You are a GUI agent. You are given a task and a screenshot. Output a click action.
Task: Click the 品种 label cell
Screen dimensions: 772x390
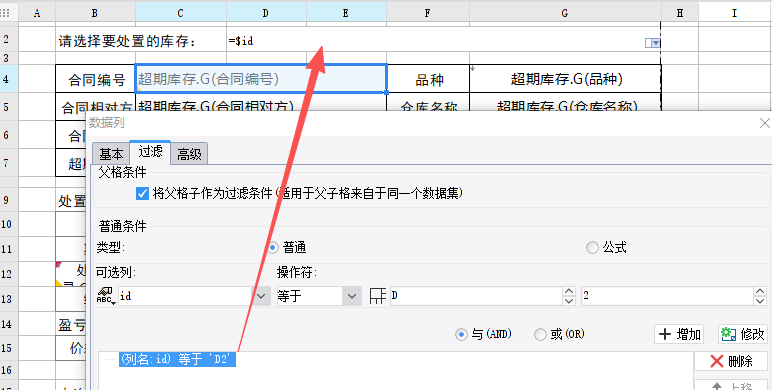(x=428, y=79)
